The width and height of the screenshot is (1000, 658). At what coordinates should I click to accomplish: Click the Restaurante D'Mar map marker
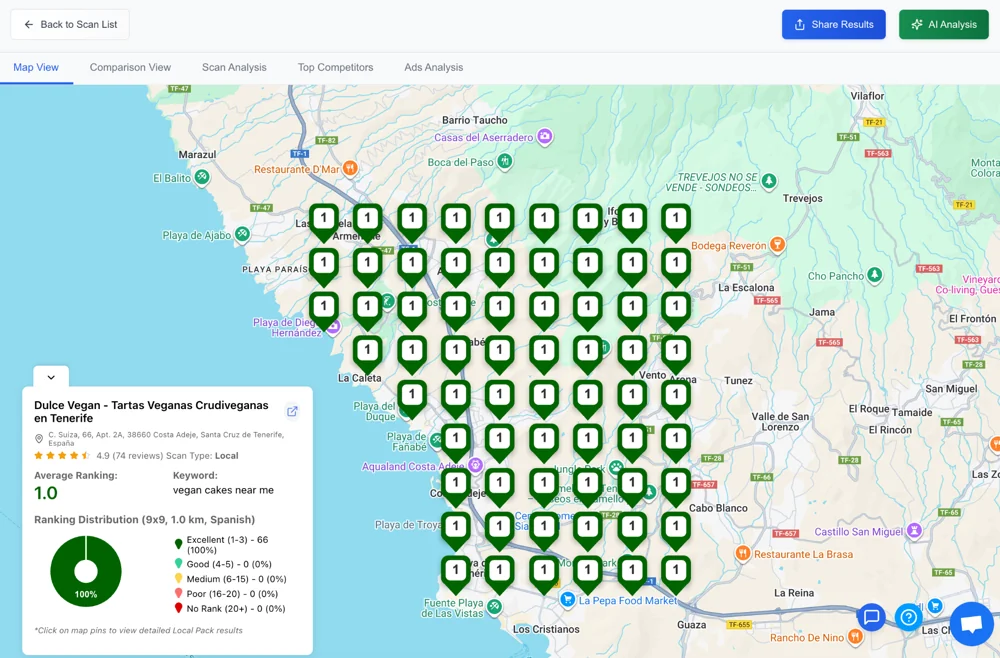point(350,168)
